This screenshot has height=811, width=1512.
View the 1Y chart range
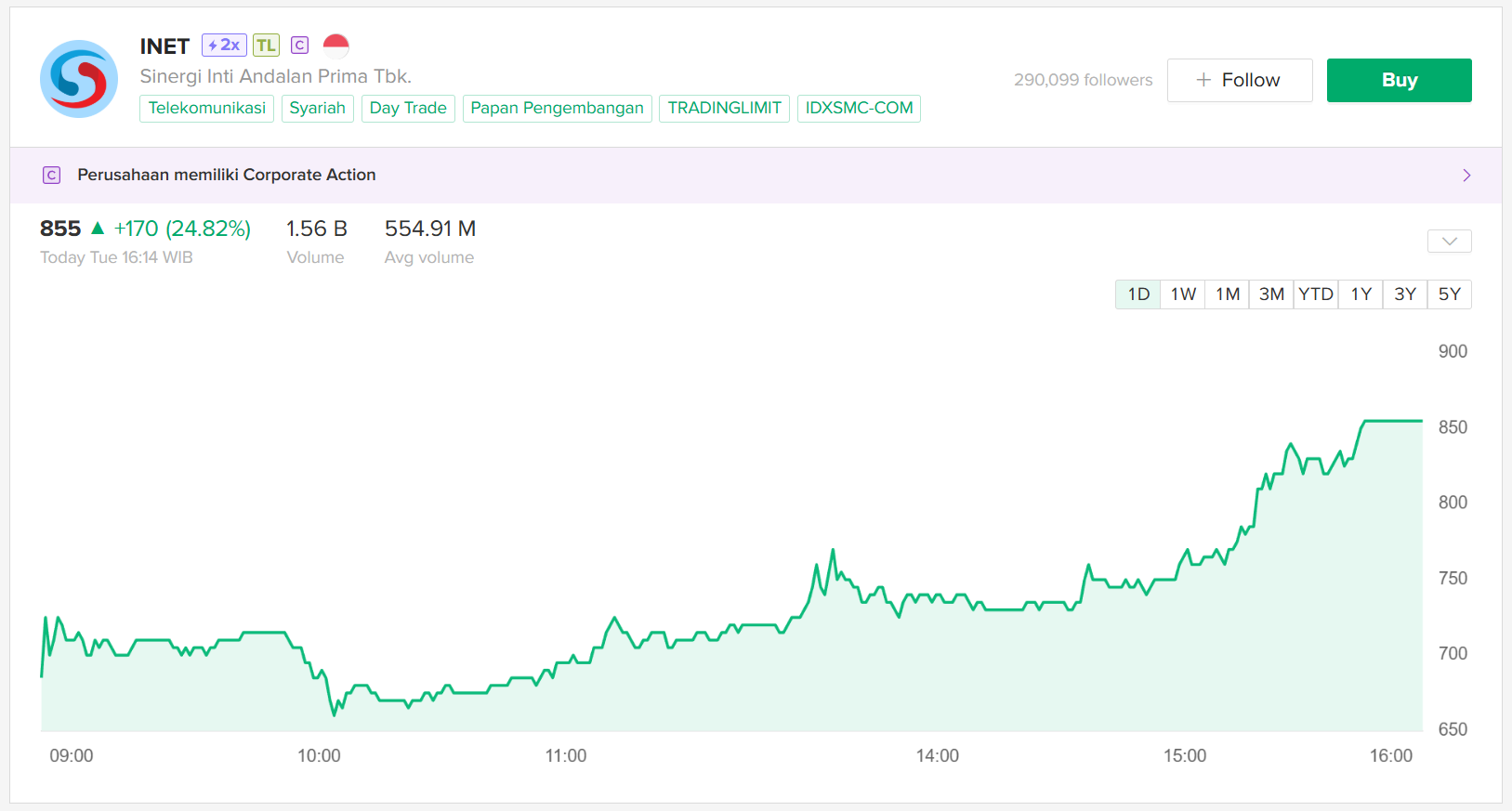click(1361, 294)
